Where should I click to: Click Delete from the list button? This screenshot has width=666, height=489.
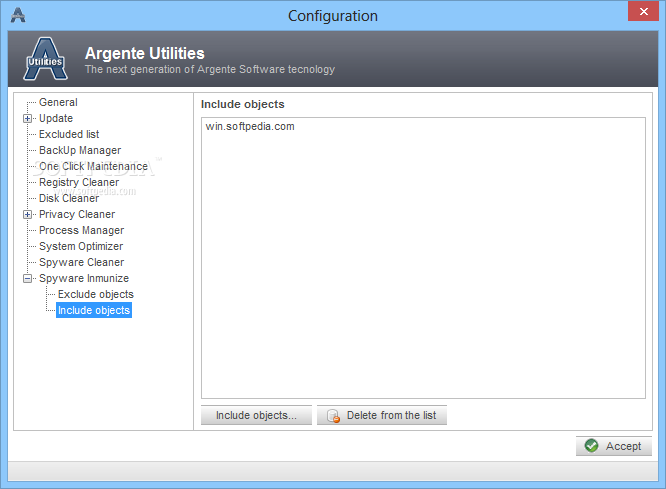tap(382, 415)
